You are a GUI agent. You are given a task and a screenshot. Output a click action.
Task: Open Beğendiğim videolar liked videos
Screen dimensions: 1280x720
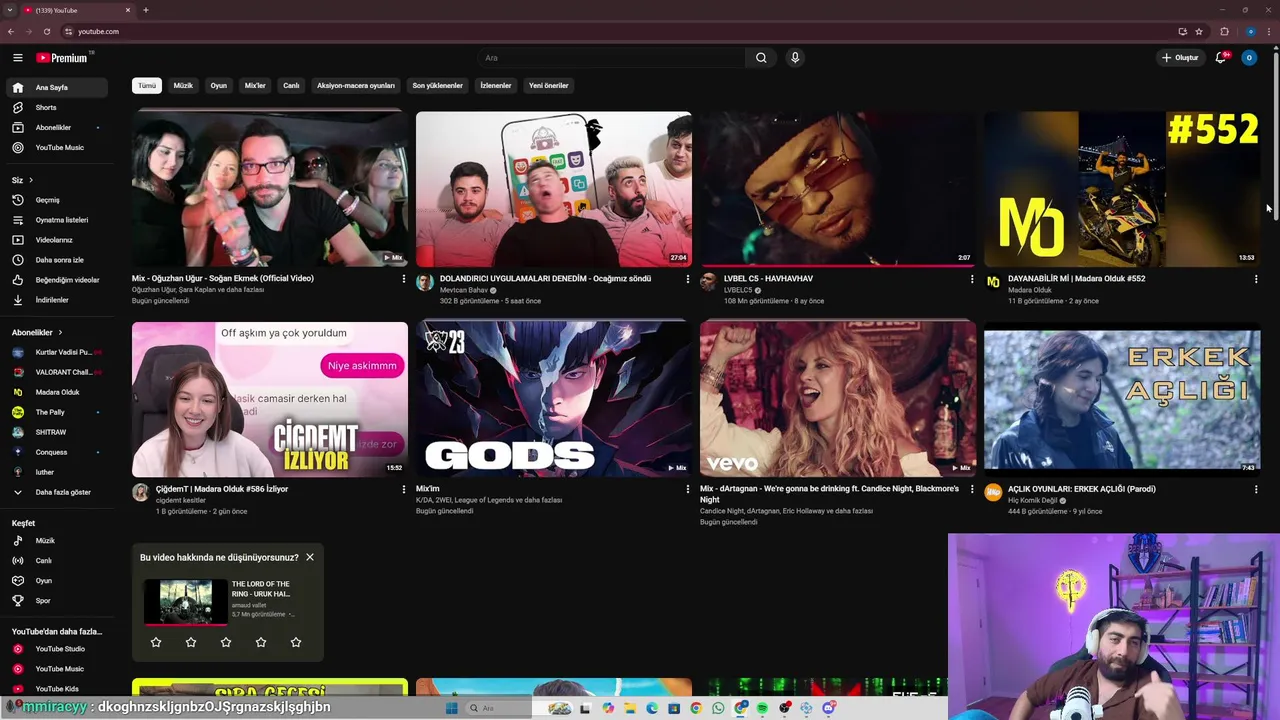point(56,280)
